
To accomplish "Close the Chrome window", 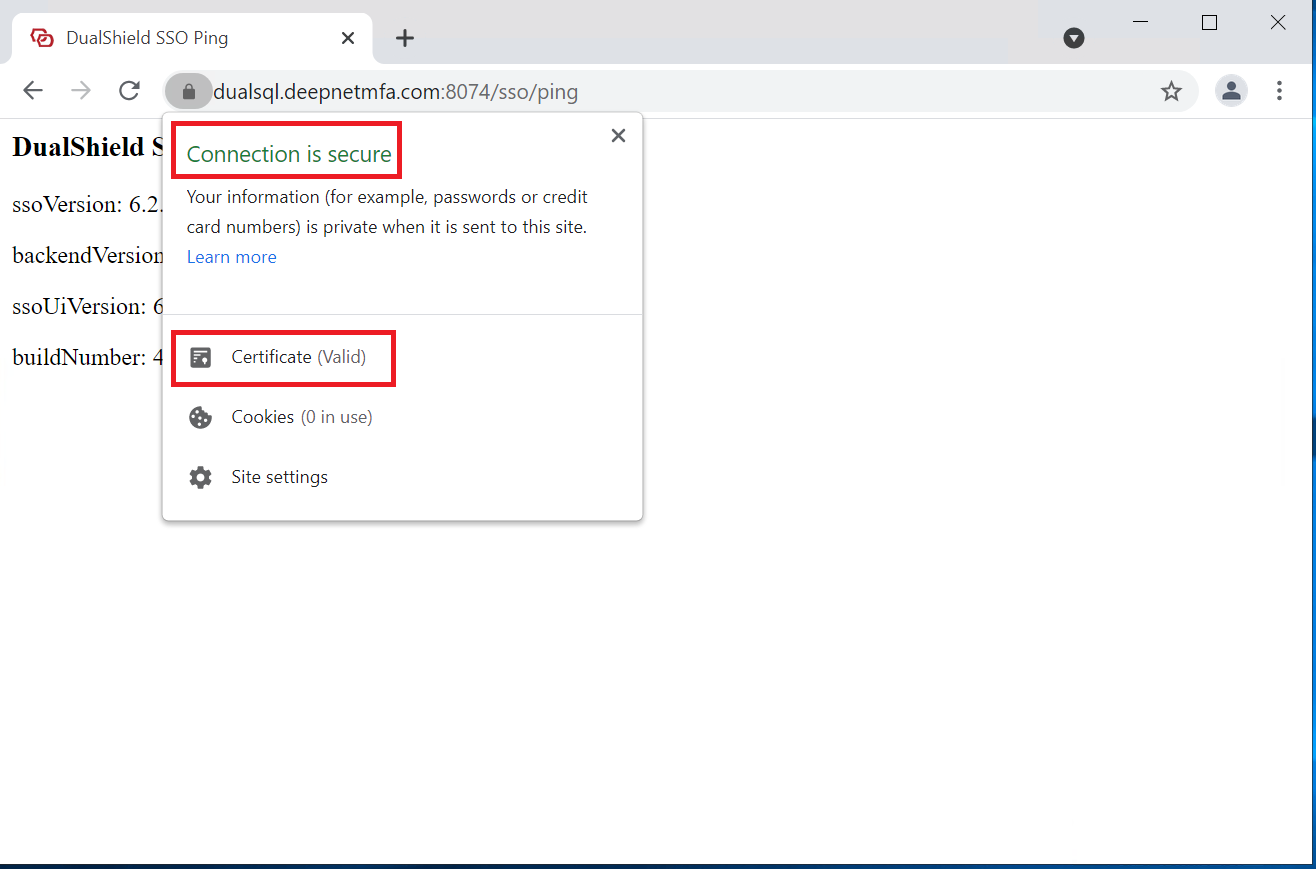I will (1278, 22).
